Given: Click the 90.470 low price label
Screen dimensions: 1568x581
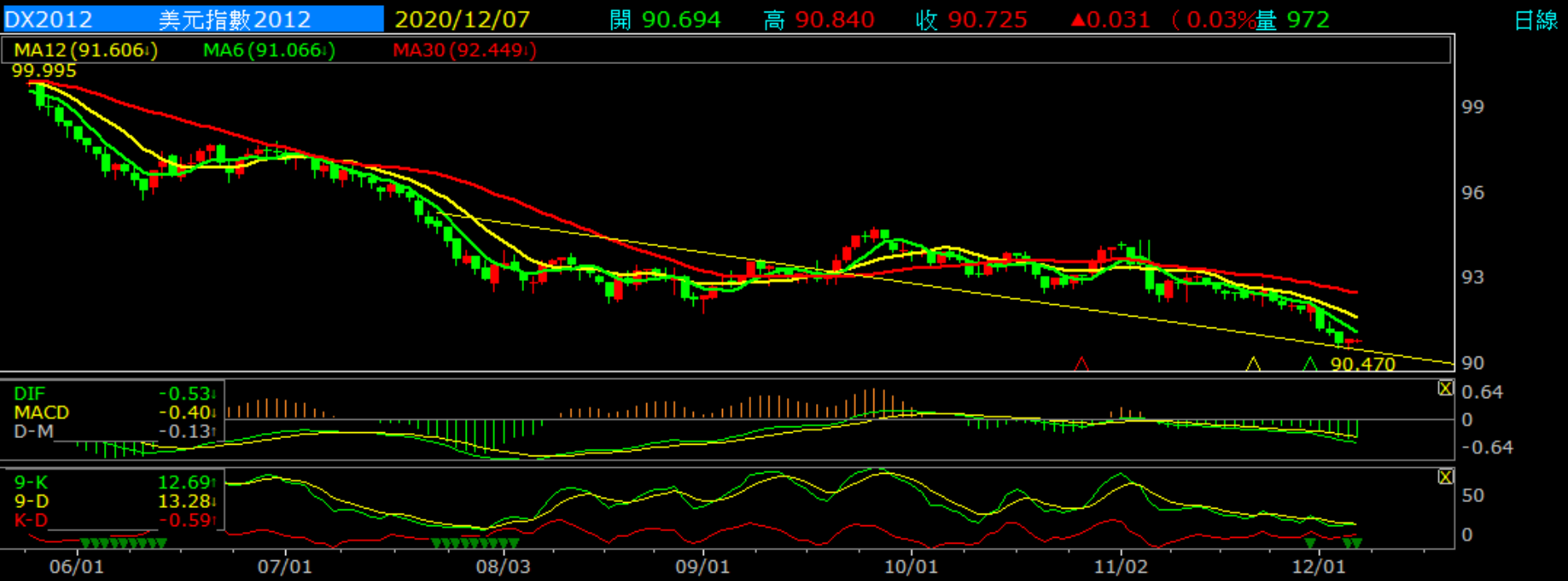Looking at the screenshot, I should coord(1363,364).
